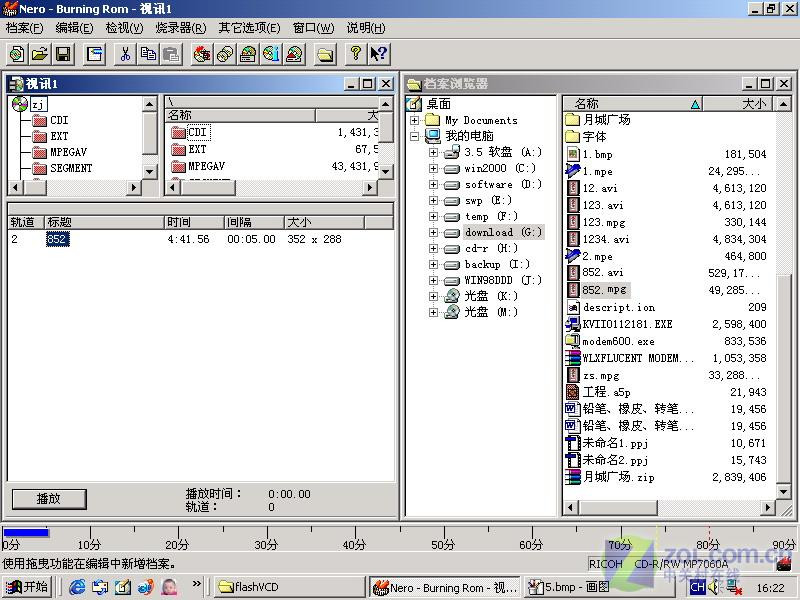800x600 pixels.
Task: Sort file browser by 大小 column
Action: coord(738,104)
